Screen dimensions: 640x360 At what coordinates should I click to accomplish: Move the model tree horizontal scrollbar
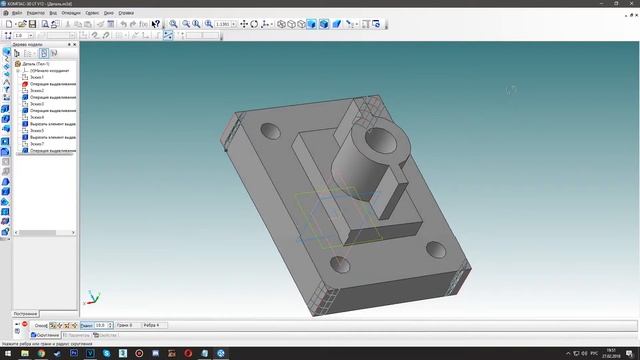click(38, 233)
